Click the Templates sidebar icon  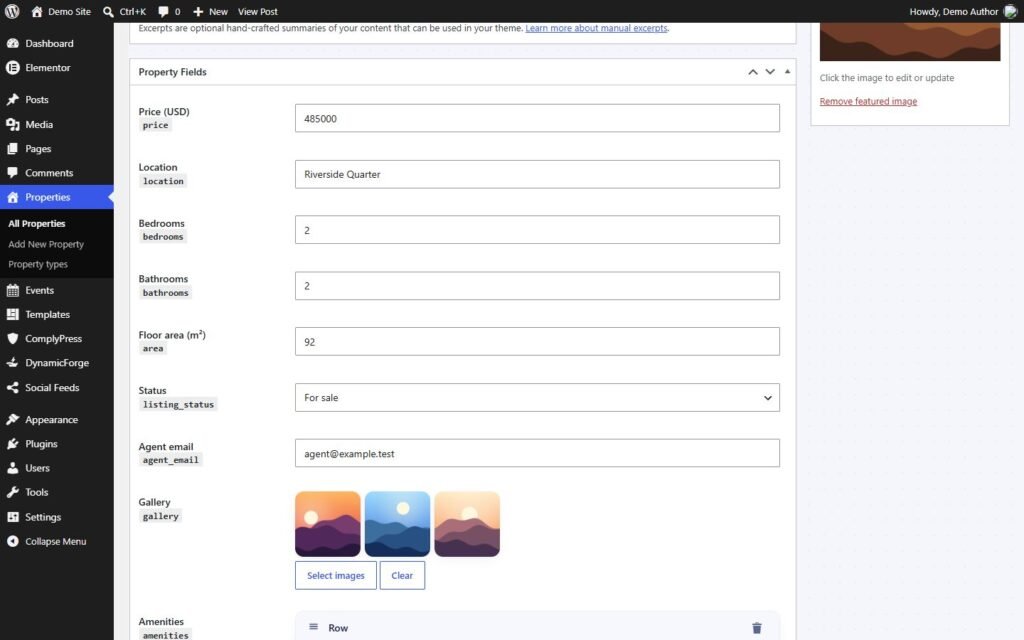coord(12,314)
